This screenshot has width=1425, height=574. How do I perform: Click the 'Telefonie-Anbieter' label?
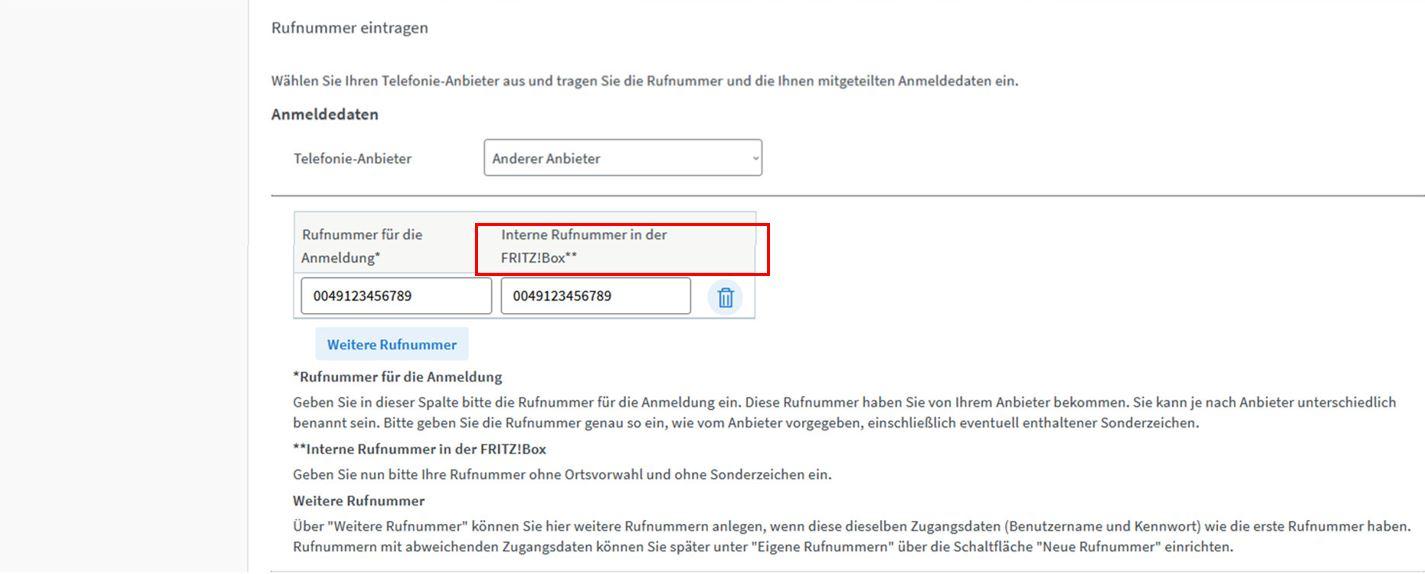[x=352, y=158]
